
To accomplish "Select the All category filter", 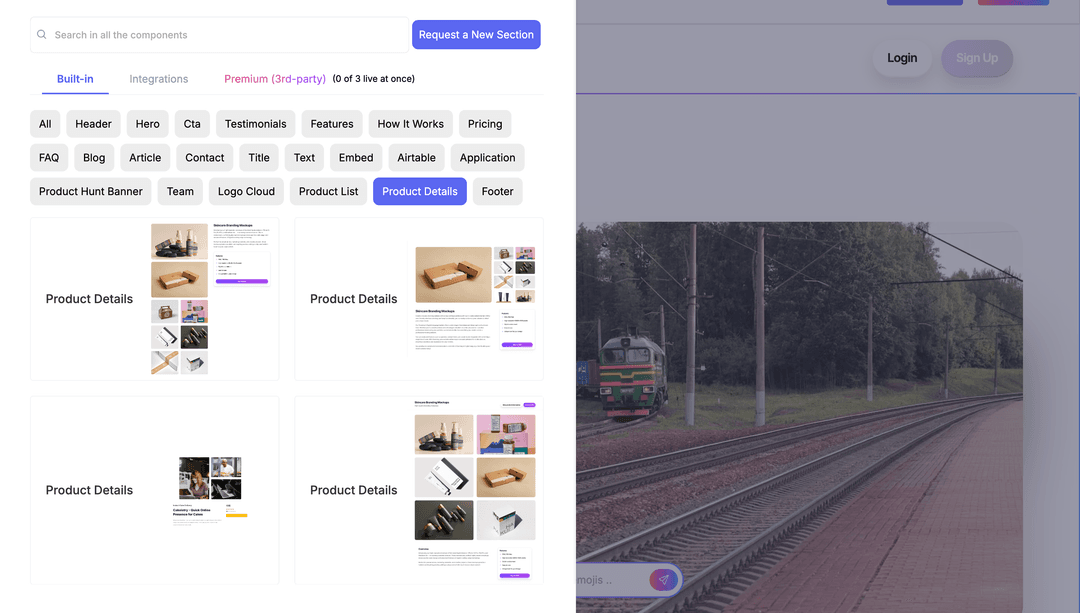I will tap(45, 124).
